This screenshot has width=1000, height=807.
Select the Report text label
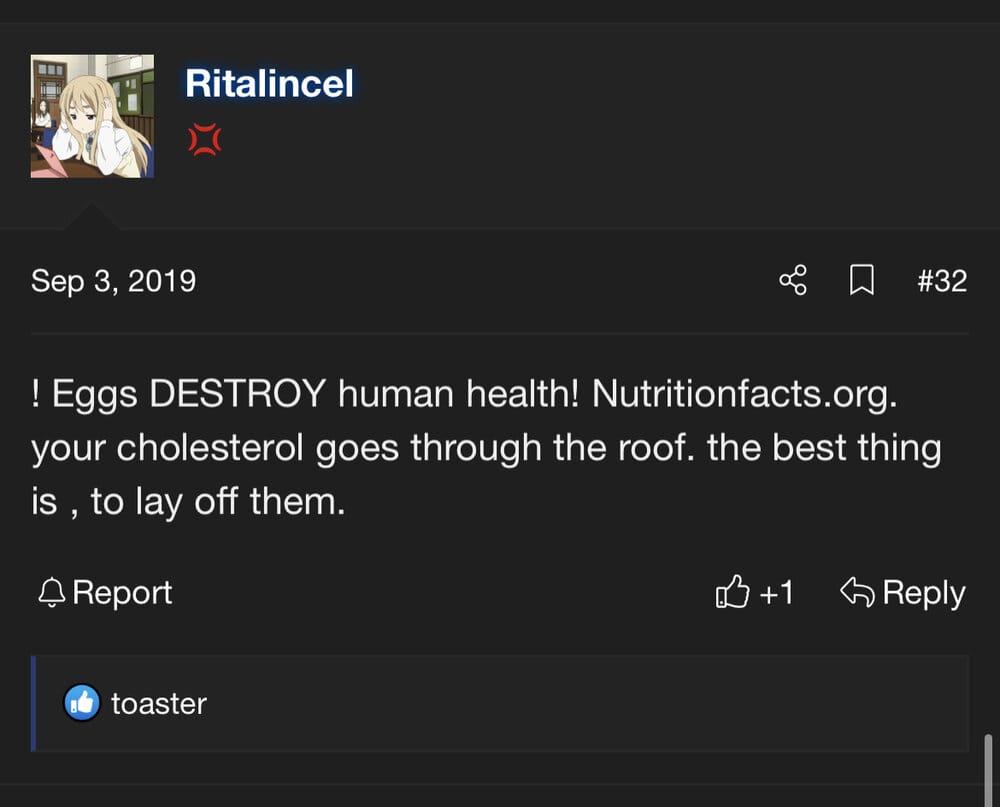pos(122,593)
